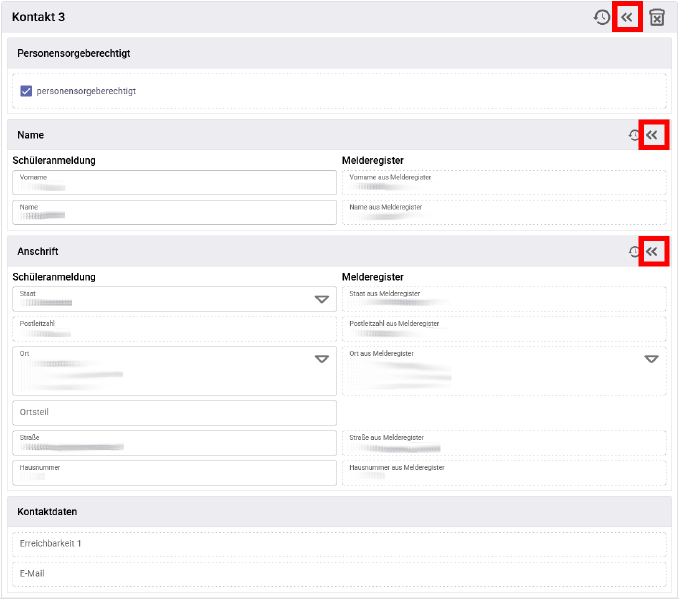
Task: Show history of Anschrift section
Action: [x=634, y=252]
